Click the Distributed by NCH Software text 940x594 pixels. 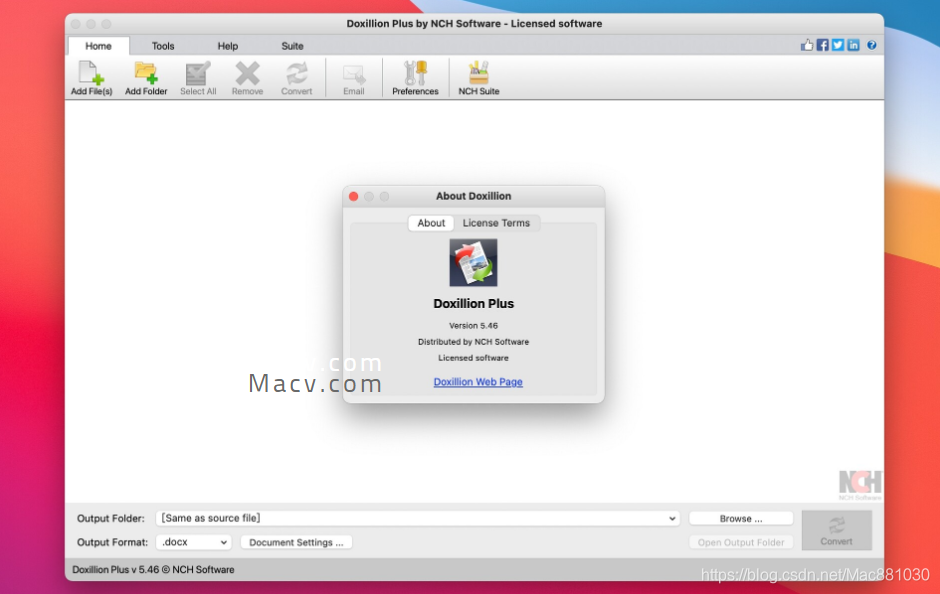pos(473,342)
